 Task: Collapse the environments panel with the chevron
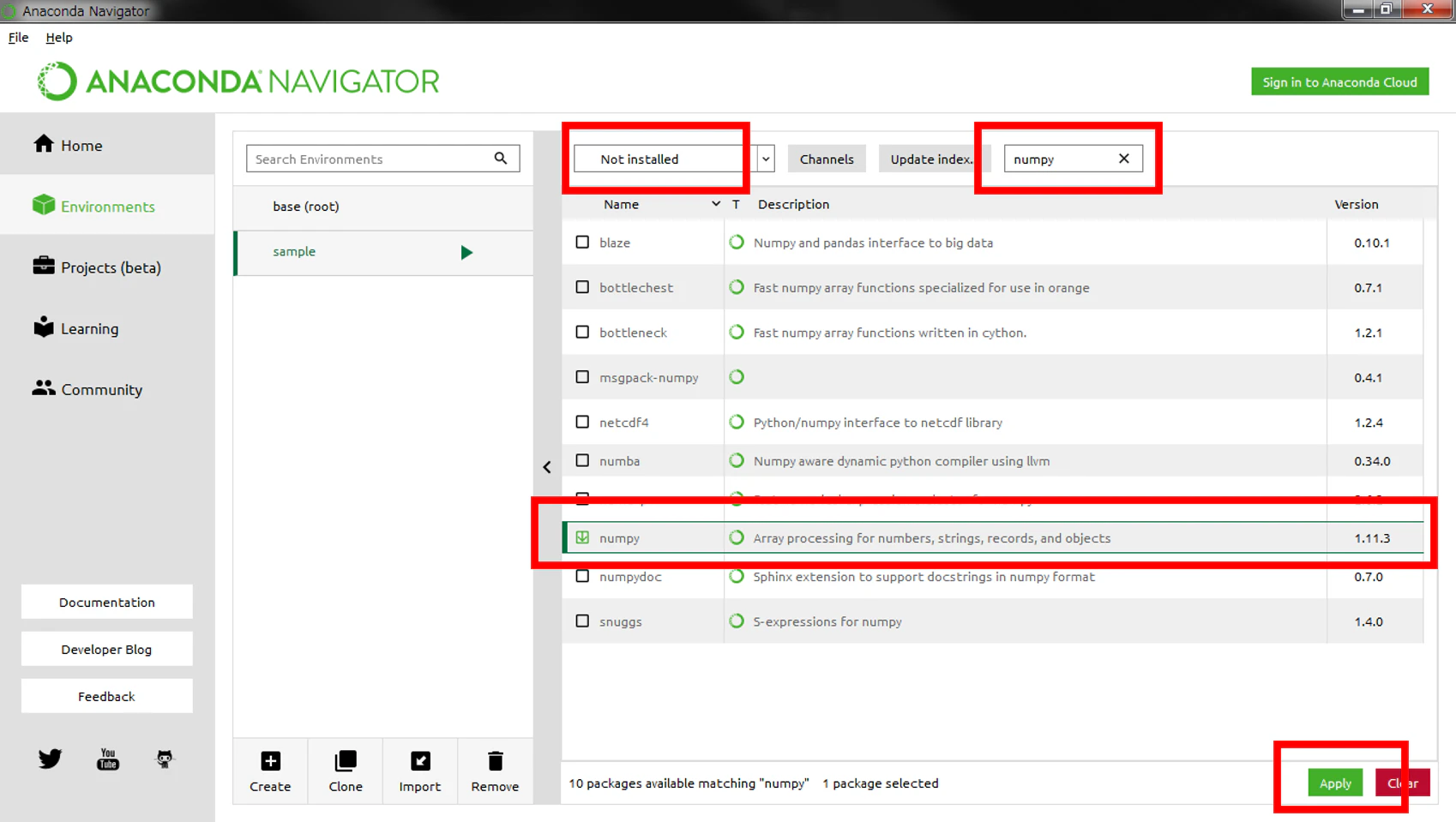[547, 467]
